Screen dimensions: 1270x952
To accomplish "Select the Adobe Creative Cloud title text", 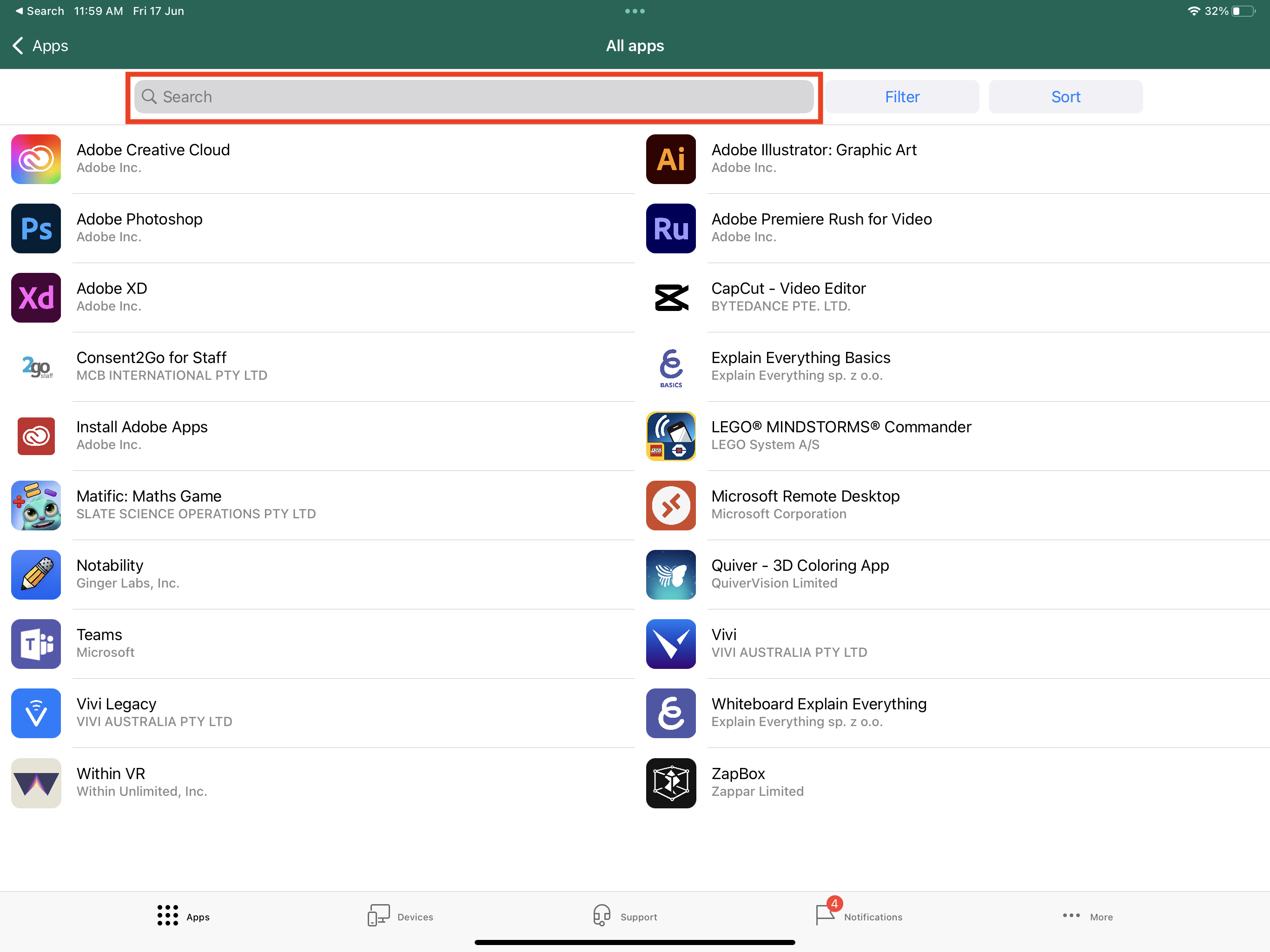I will pyautogui.click(x=153, y=149).
